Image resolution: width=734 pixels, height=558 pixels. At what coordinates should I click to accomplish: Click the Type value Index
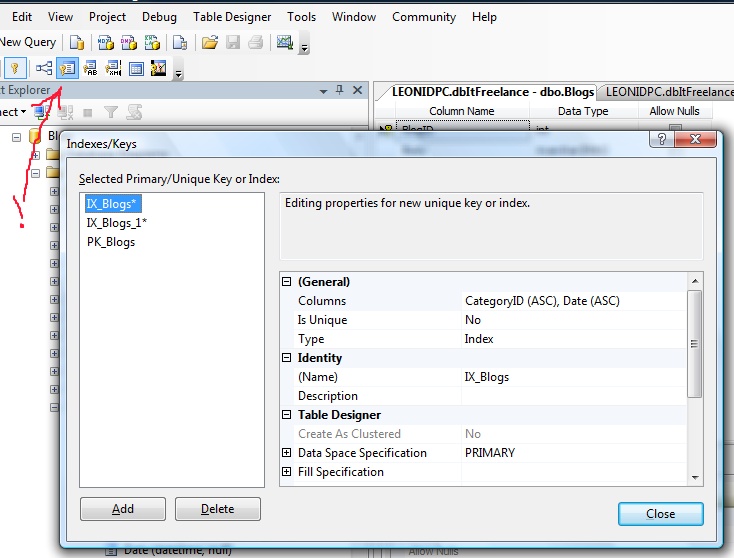(574, 339)
